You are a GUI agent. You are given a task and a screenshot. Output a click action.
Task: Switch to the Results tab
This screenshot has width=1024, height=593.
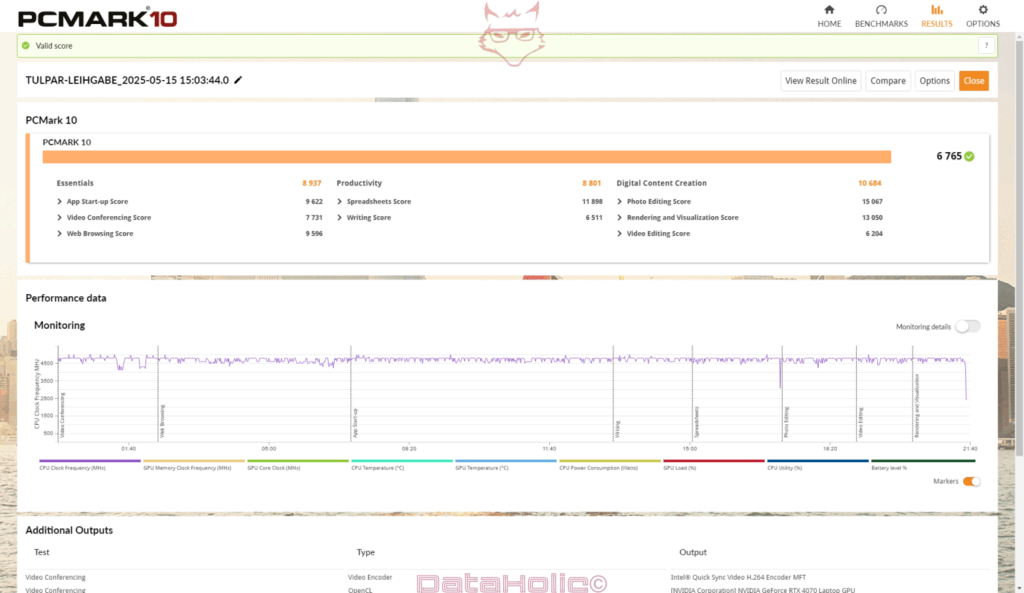point(936,16)
